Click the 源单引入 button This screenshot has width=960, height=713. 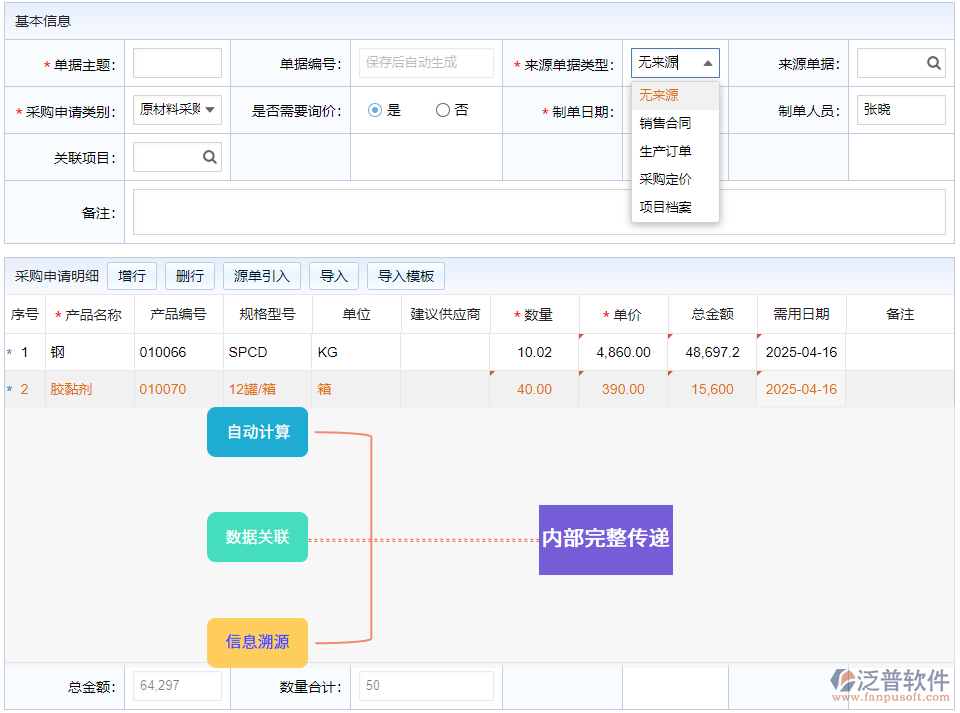coord(261,275)
